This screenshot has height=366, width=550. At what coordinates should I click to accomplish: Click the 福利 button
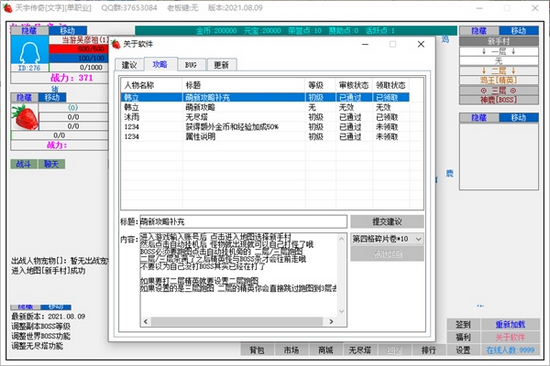[463, 337]
